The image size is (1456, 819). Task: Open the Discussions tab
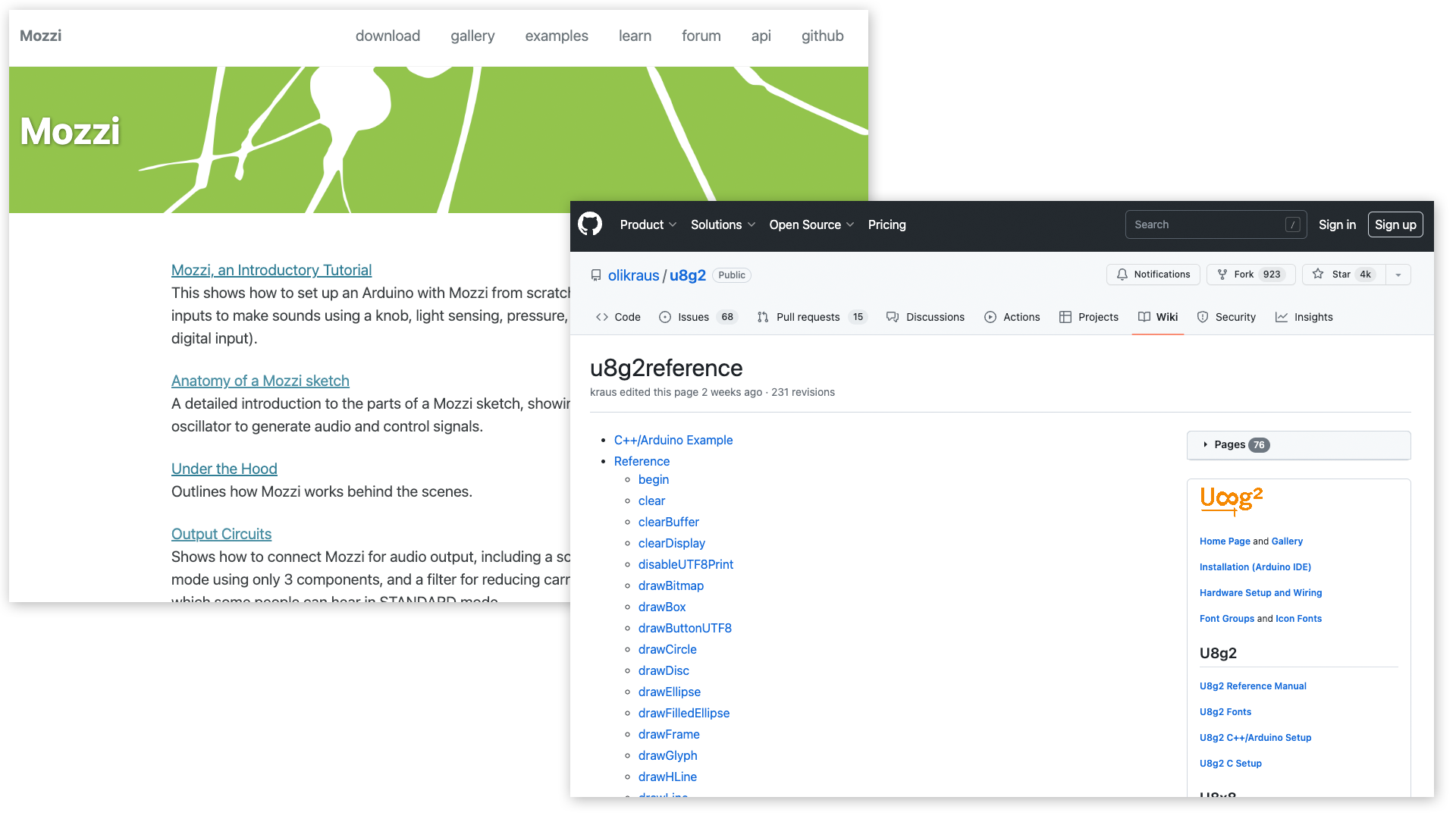pos(925,317)
